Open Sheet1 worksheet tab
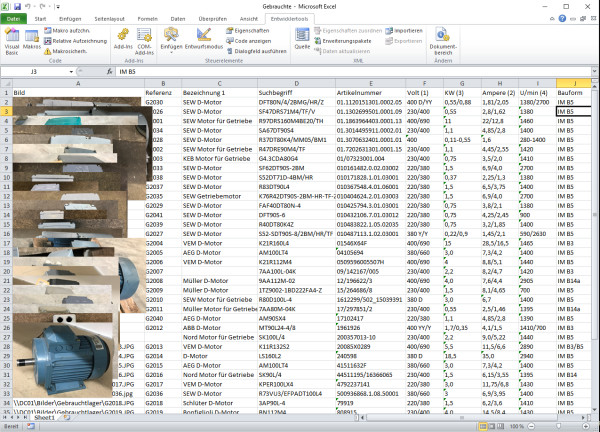 pyautogui.click(x=44, y=417)
